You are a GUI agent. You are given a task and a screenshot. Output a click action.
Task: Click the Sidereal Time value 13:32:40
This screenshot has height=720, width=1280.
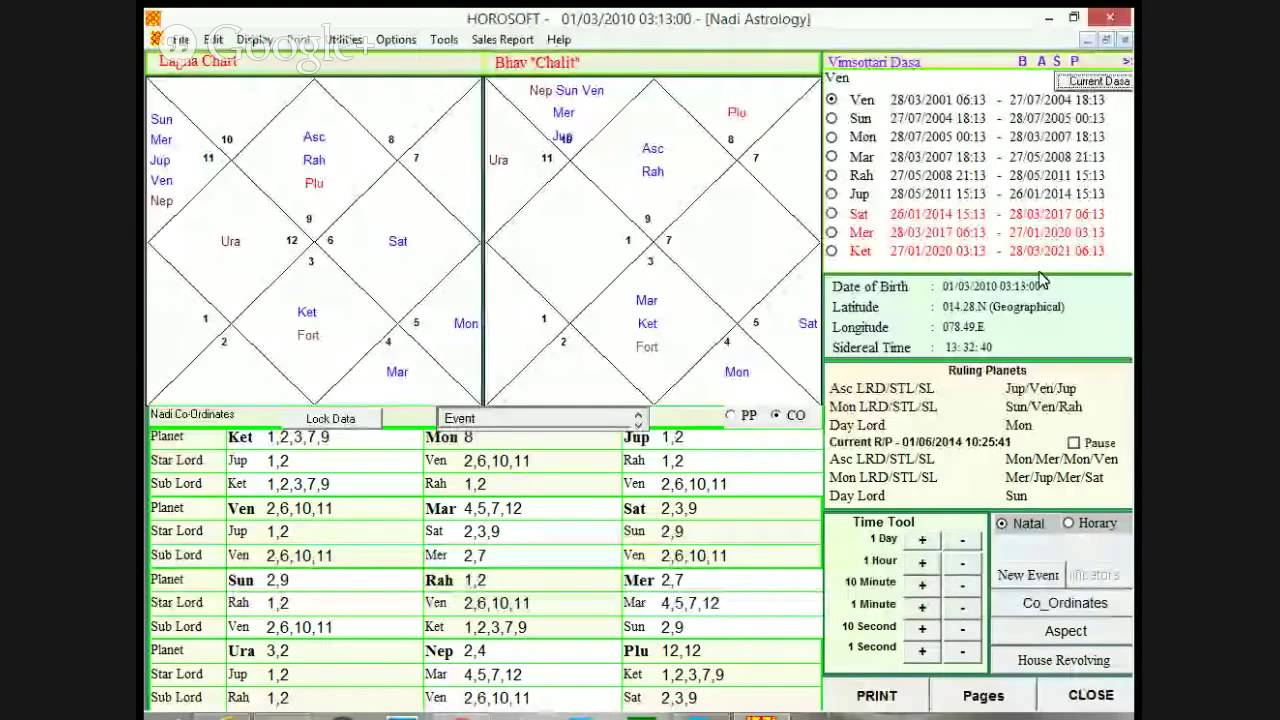point(968,347)
